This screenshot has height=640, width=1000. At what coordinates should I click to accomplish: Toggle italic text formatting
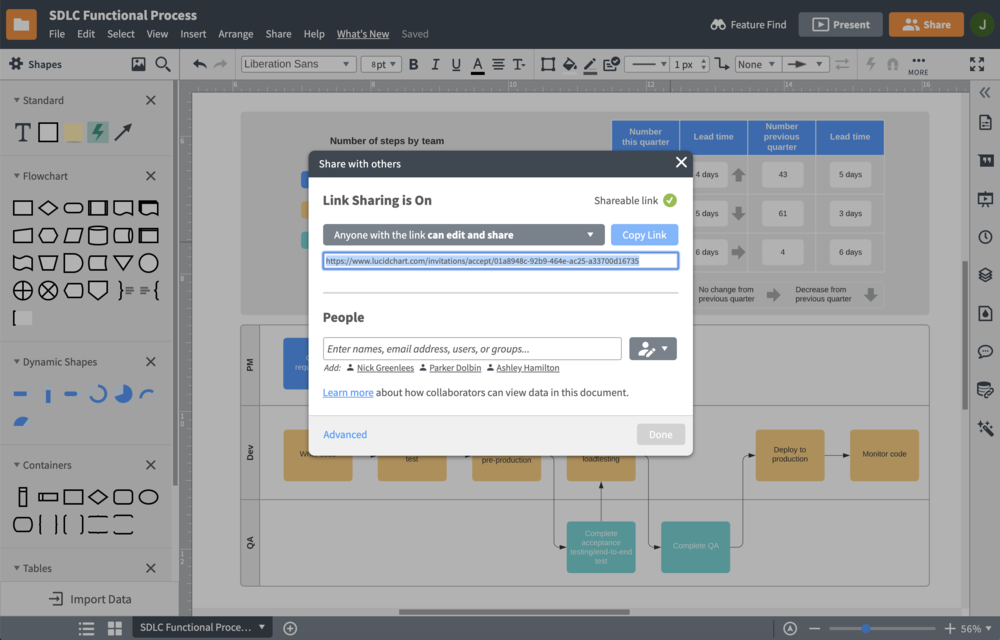[434, 64]
